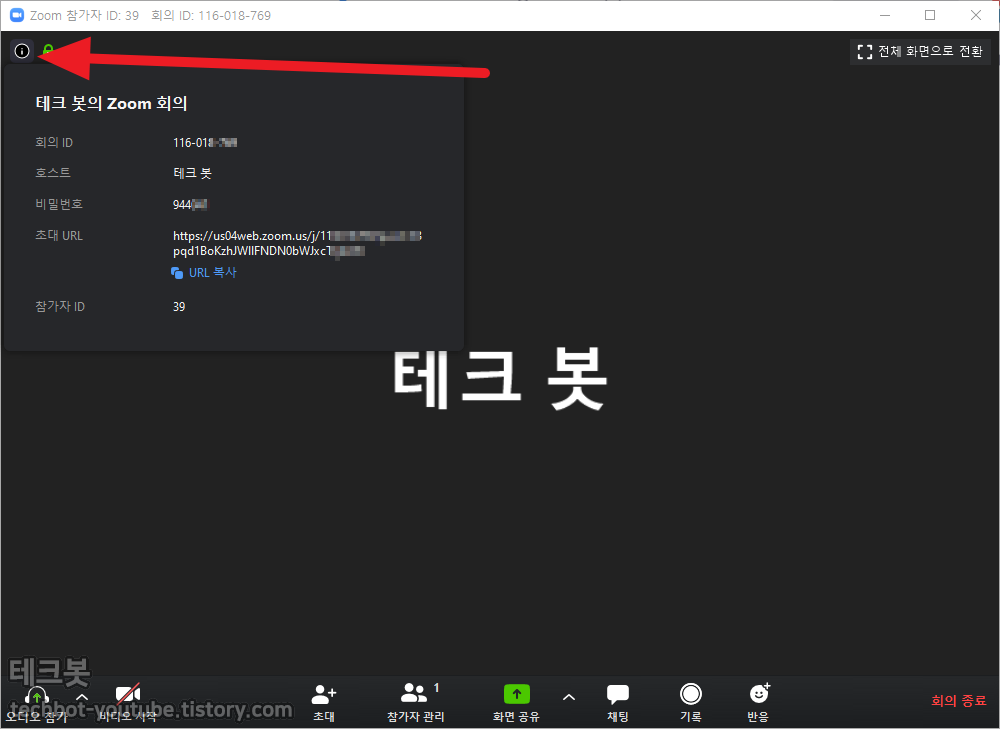Open reactions menu

pos(758,703)
